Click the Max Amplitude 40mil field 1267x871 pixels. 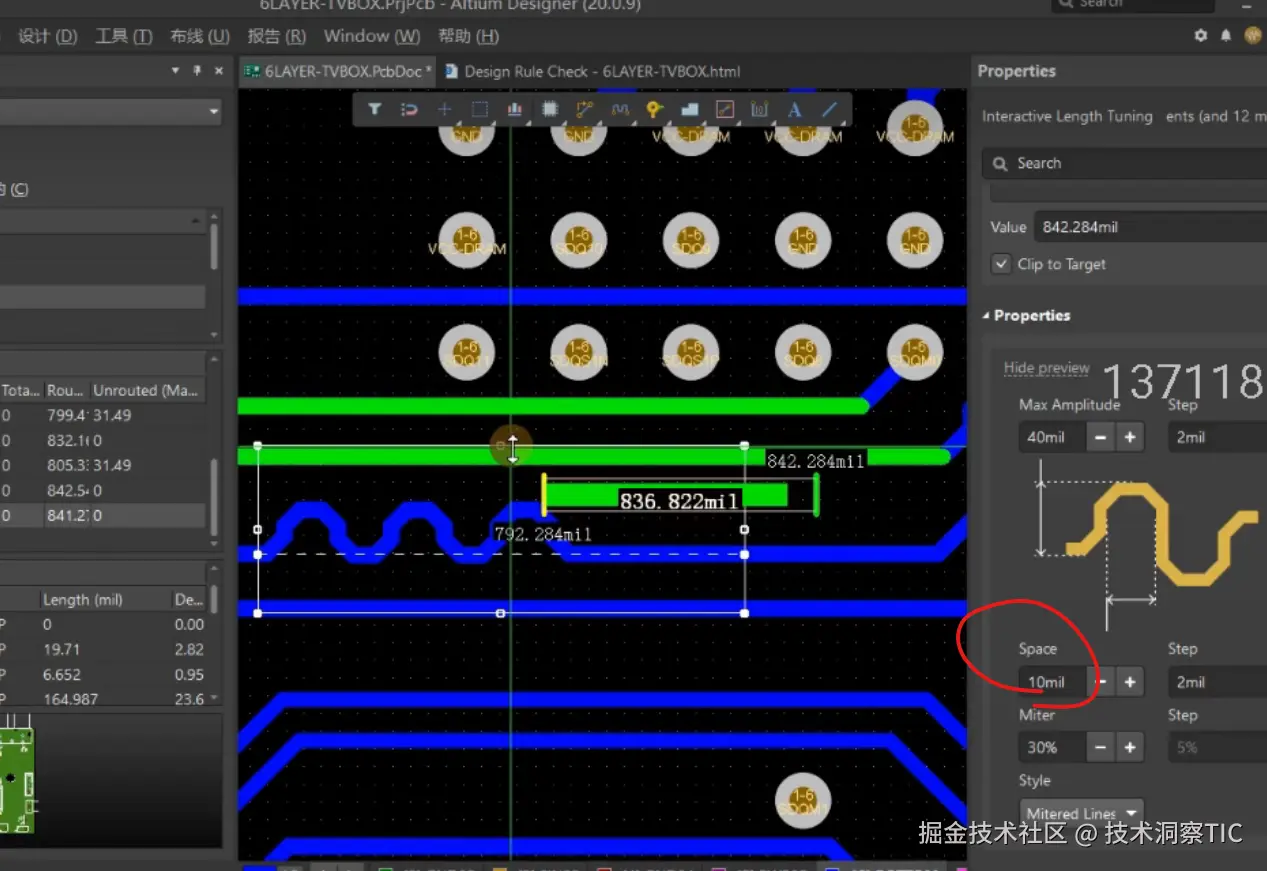pyautogui.click(x=1053, y=437)
